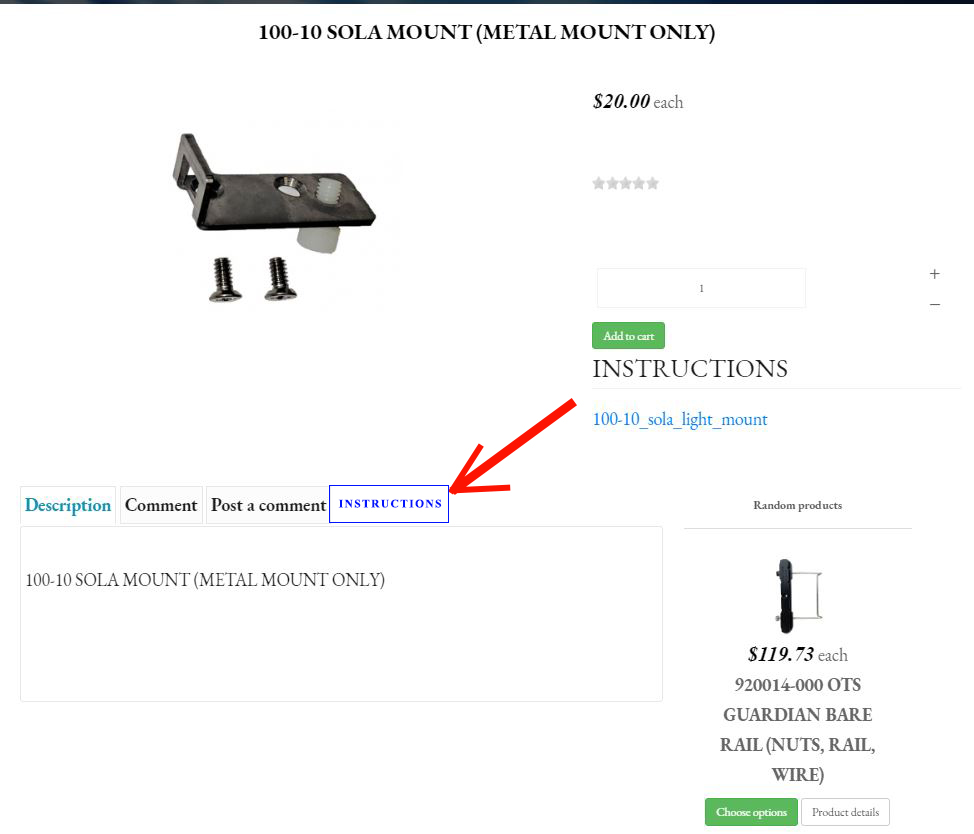View Product details for Guardian rail
The height and width of the screenshot is (834, 974).
(x=845, y=812)
